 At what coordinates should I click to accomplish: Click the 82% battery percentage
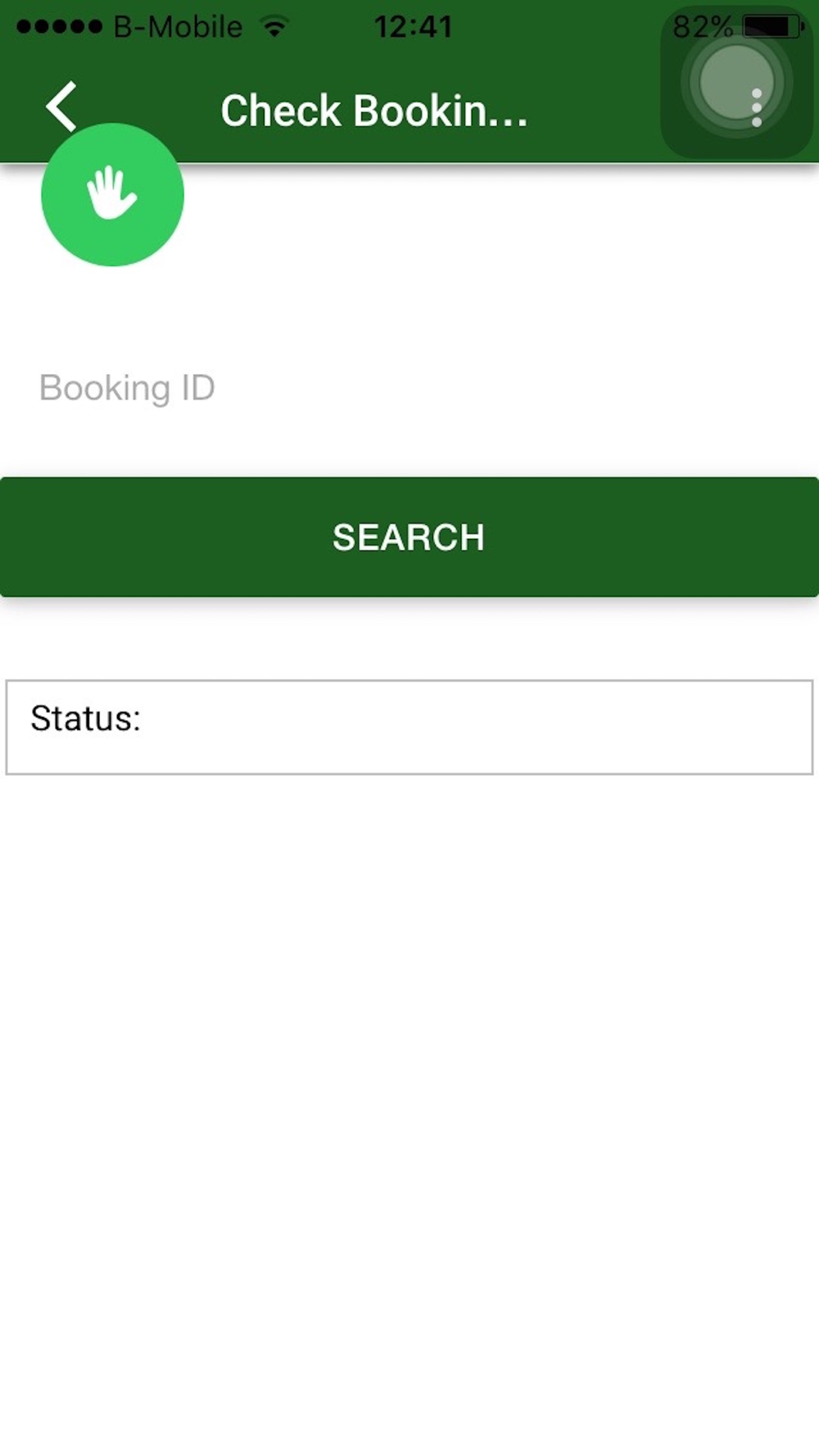(x=701, y=27)
